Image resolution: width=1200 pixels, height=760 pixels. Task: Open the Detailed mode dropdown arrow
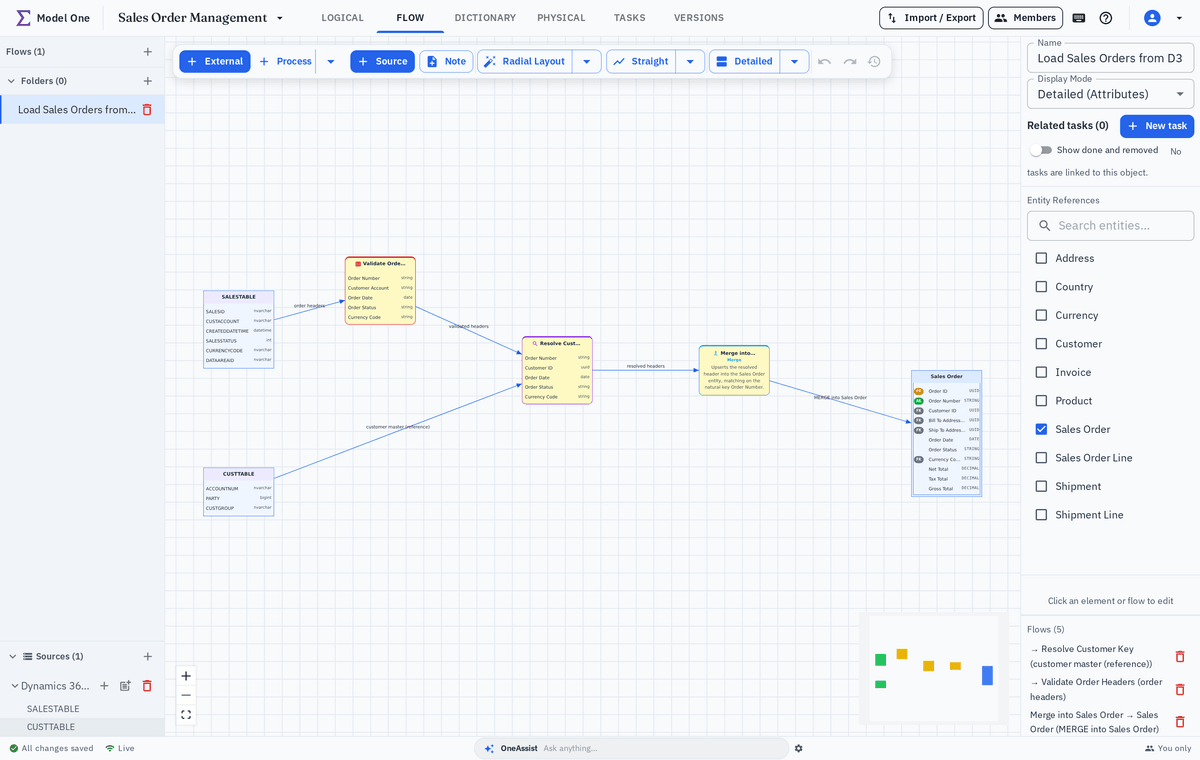(x=794, y=61)
